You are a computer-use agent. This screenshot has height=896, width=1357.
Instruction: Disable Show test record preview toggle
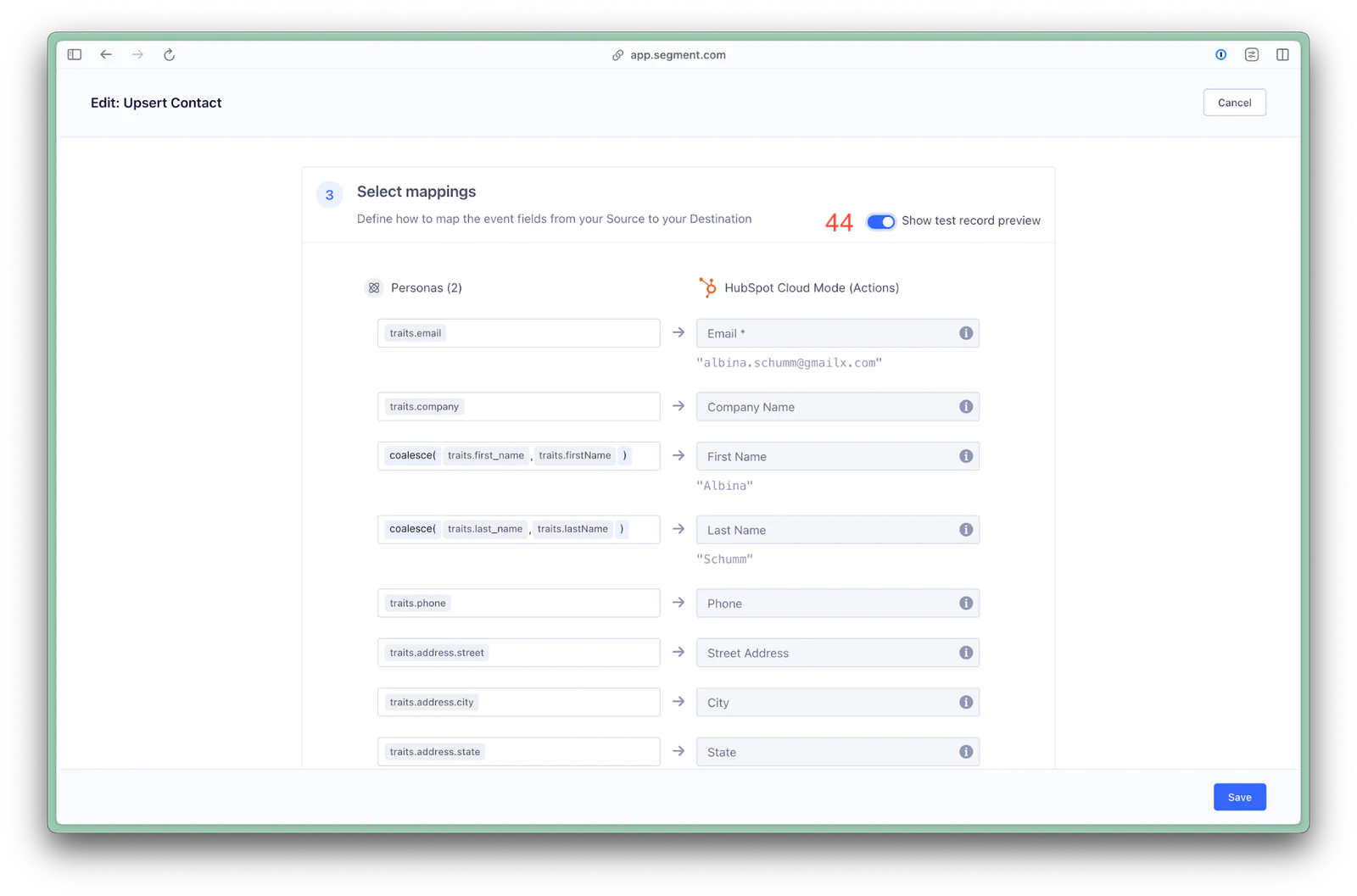tap(880, 221)
